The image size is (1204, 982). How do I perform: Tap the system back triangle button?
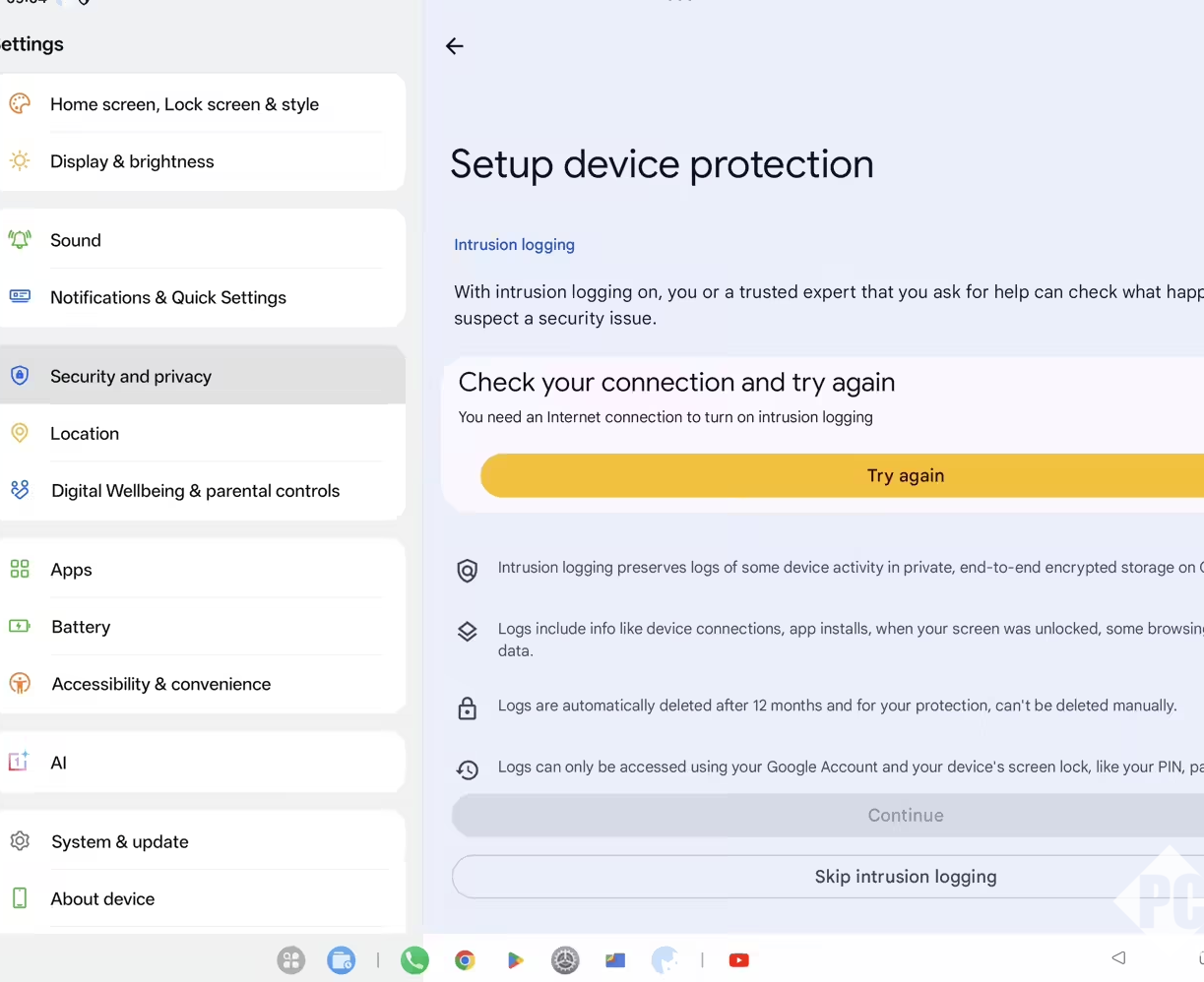(1118, 957)
